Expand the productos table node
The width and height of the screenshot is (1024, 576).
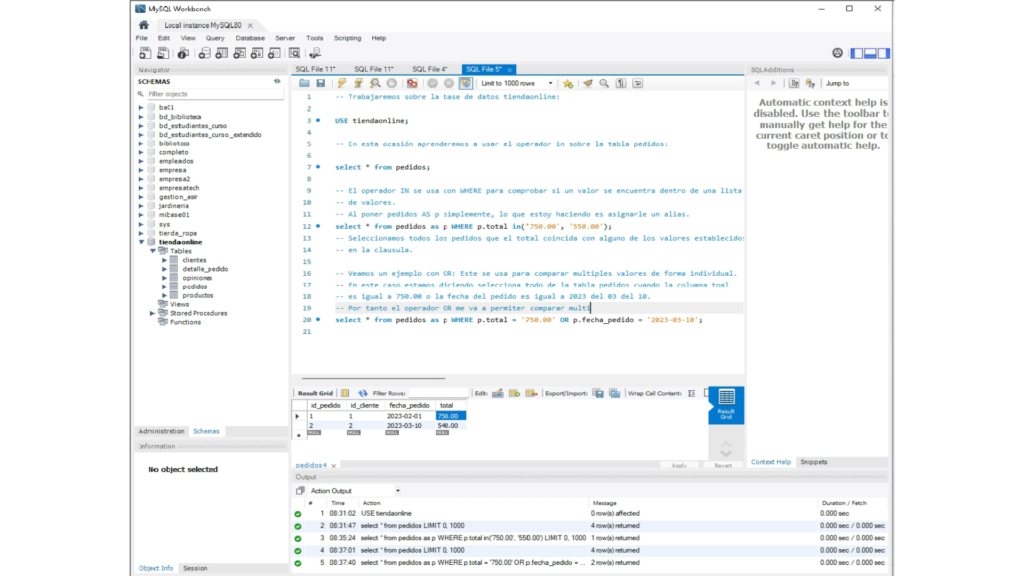point(164,295)
